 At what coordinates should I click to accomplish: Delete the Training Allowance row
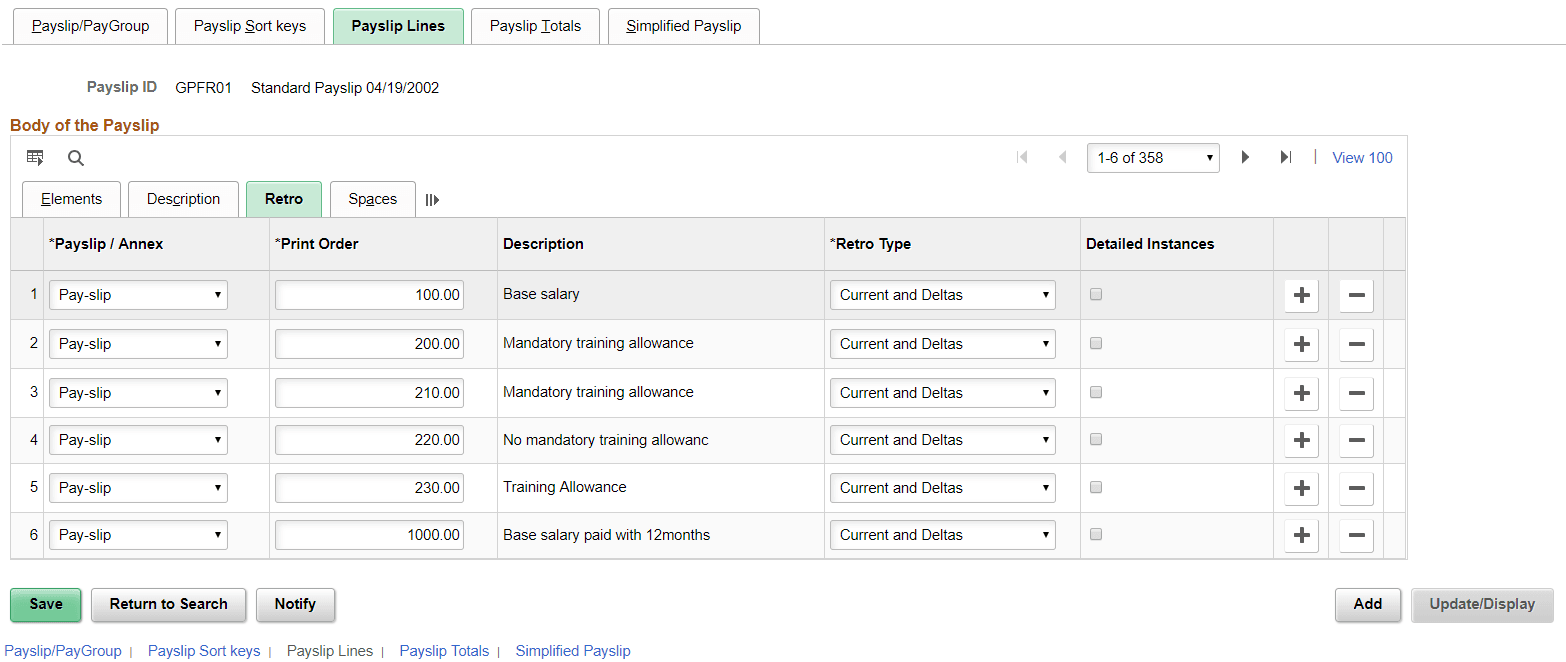pyautogui.click(x=1356, y=489)
